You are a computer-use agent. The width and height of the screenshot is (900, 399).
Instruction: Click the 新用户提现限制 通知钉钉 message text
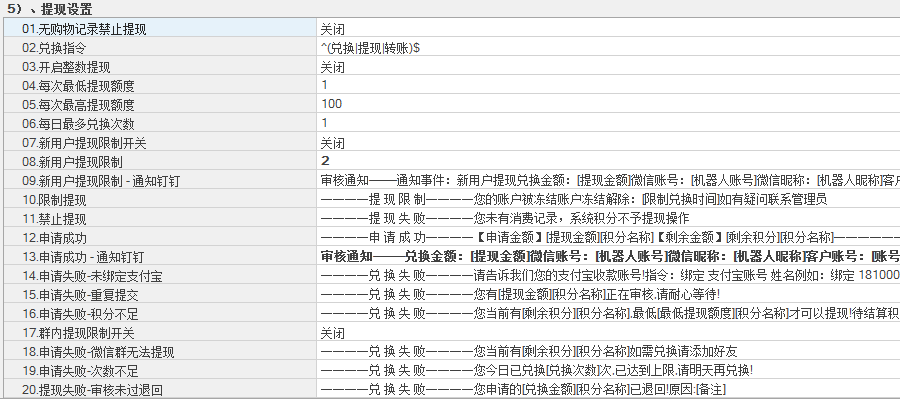click(x=610, y=180)
